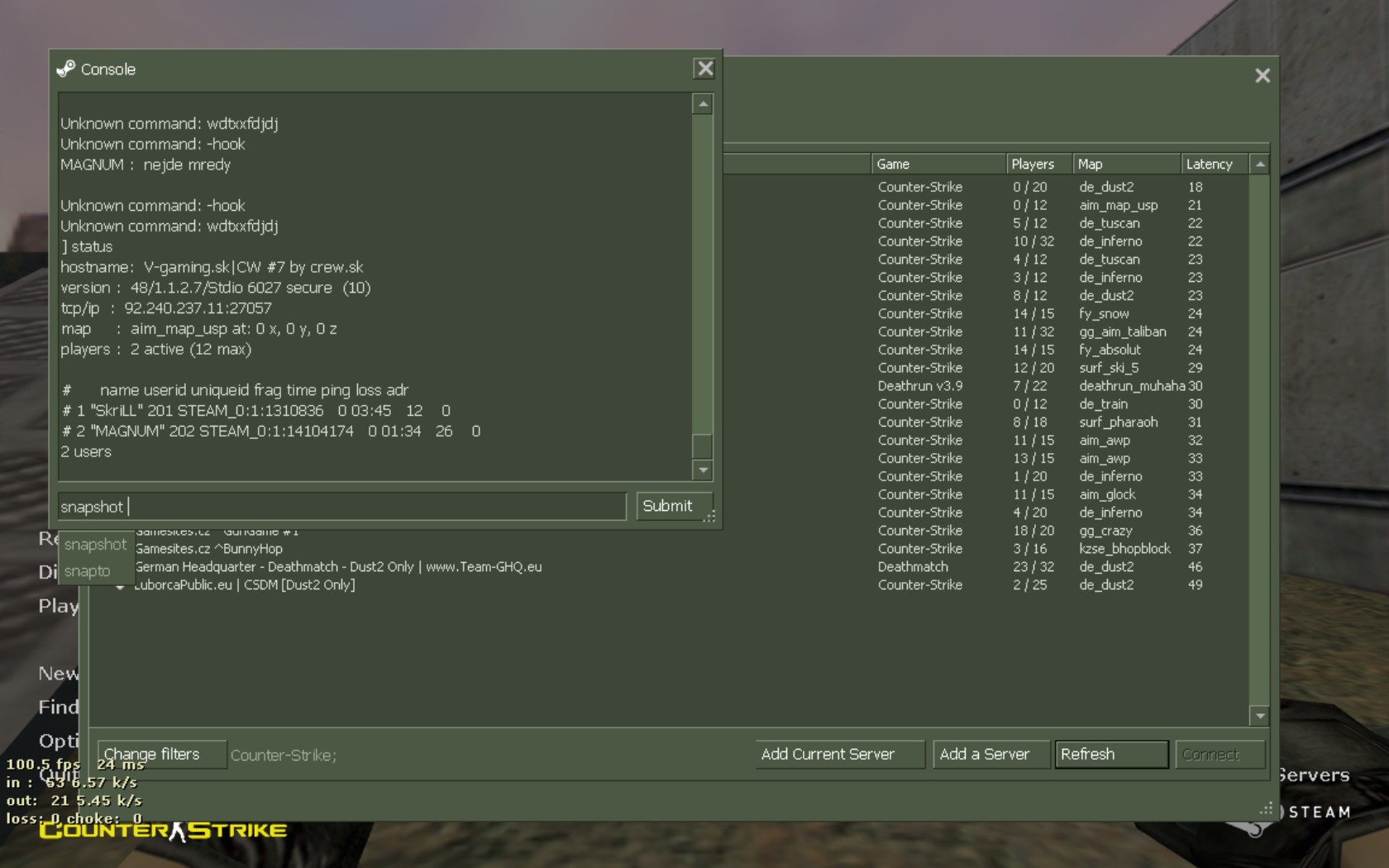Viewport: 1389px width, 868px height.
Task: Click the '2 users' console line
Action: [x=86, y=452]
